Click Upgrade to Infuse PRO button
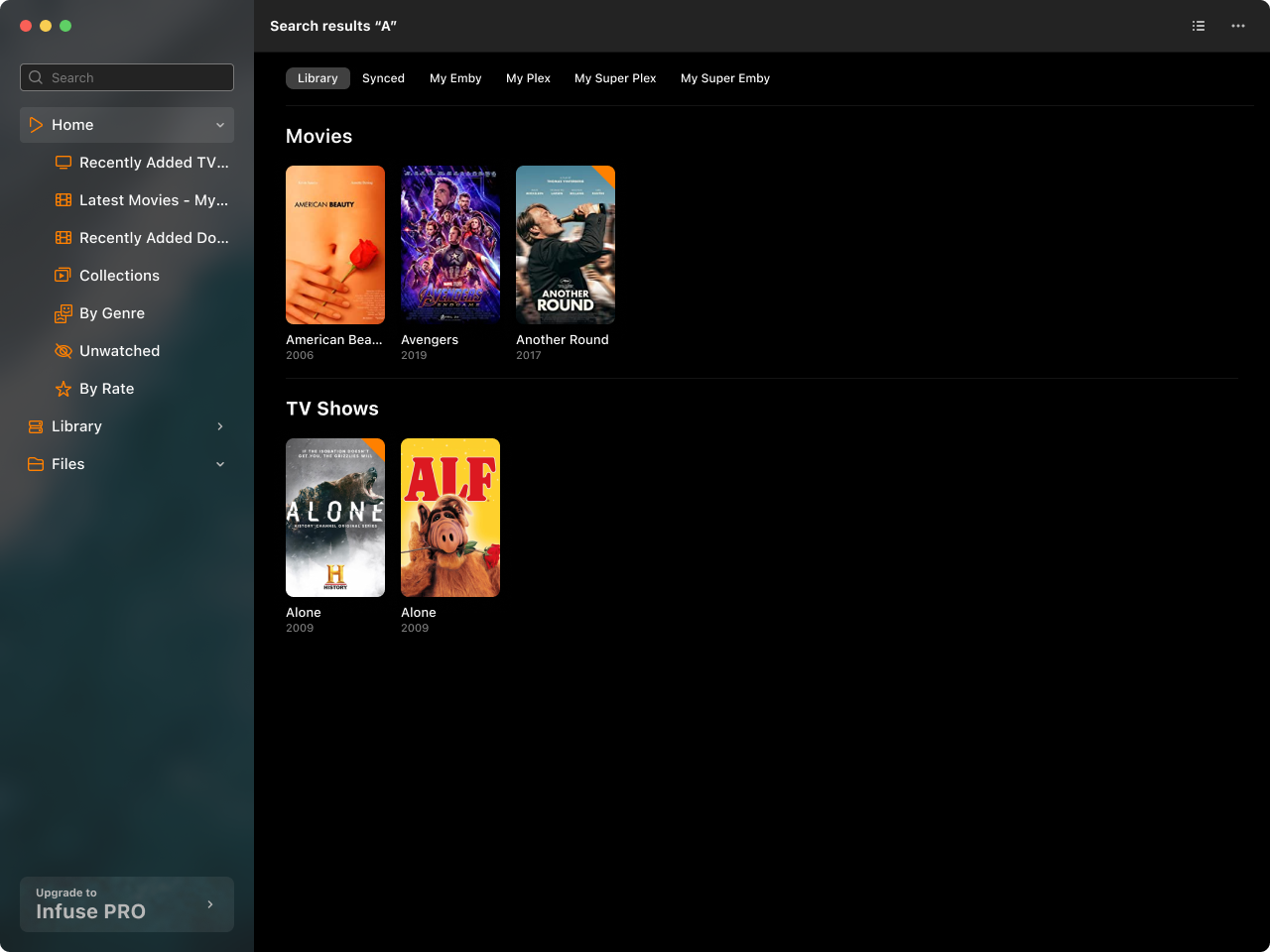The height and width of the screenshot is (952, 1270). coord(127,904)
